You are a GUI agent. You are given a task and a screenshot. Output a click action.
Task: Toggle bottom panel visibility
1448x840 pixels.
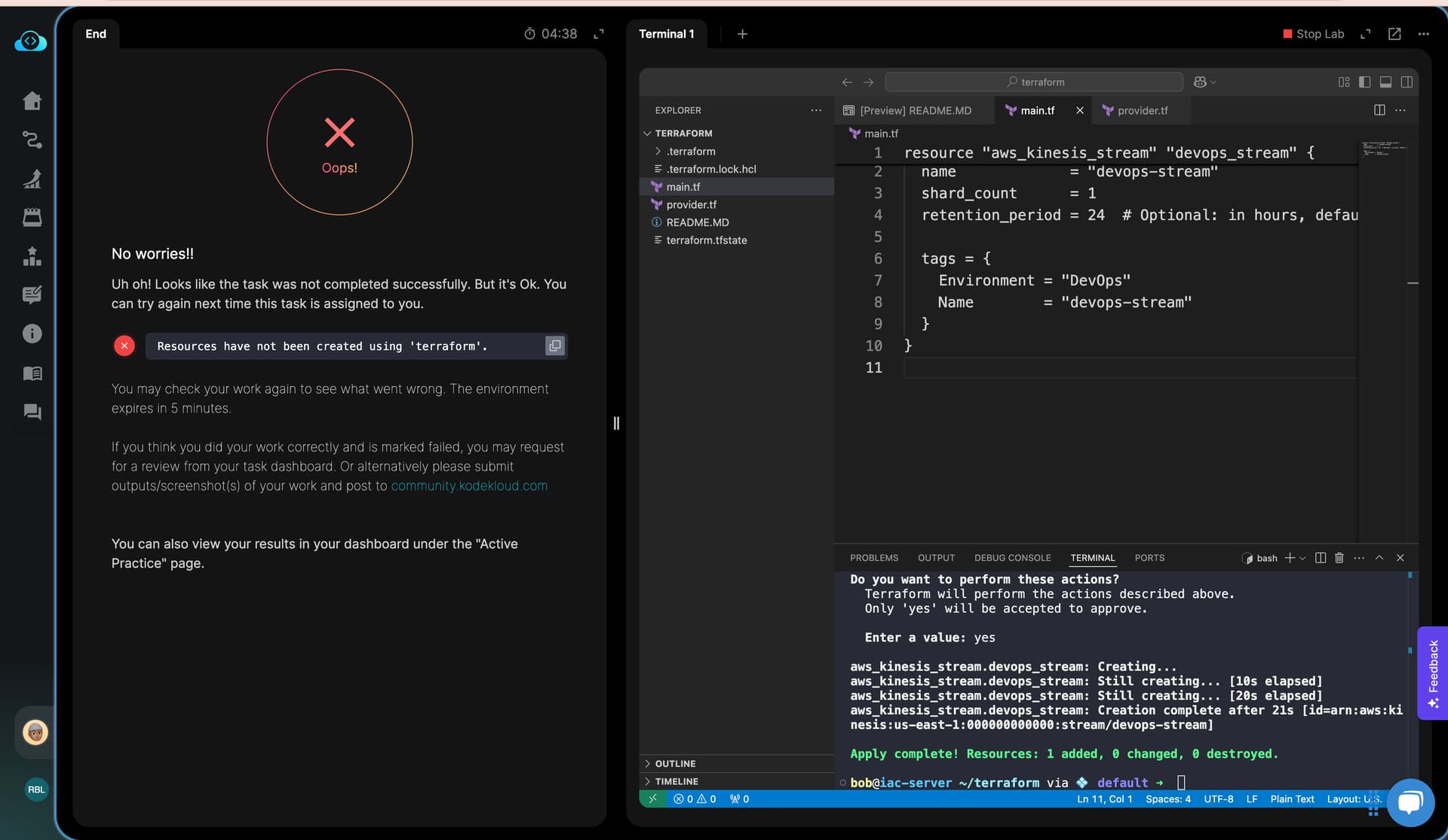tap(1385, 82)
